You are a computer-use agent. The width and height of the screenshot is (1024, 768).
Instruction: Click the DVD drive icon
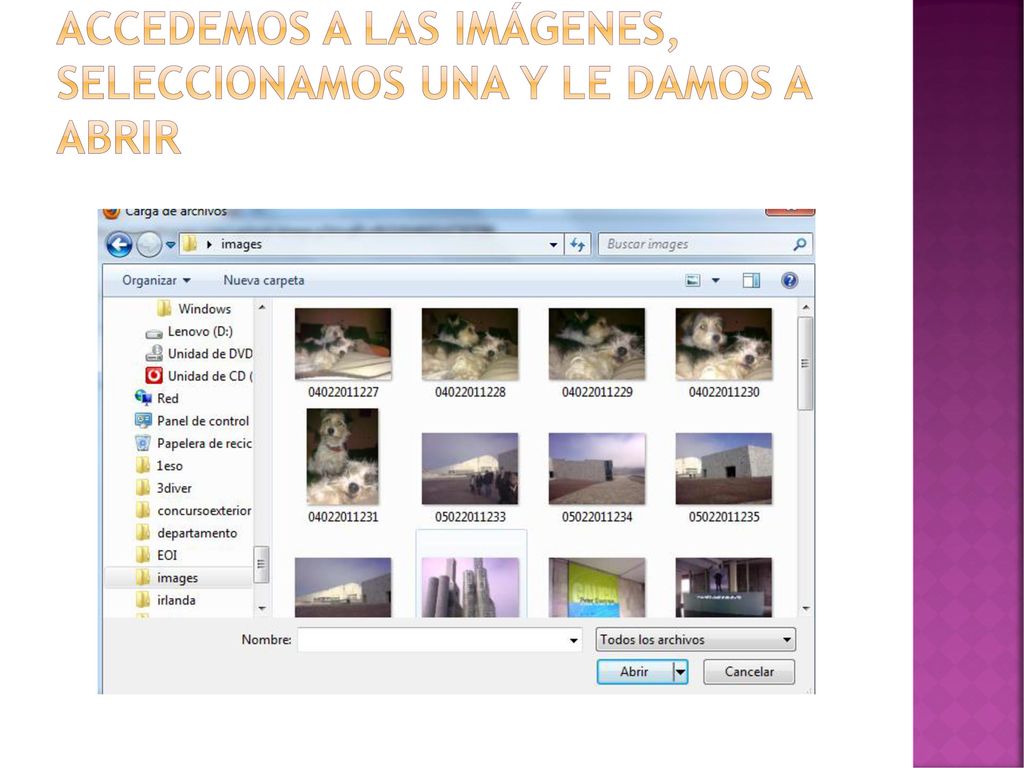(x=154, y=353)
